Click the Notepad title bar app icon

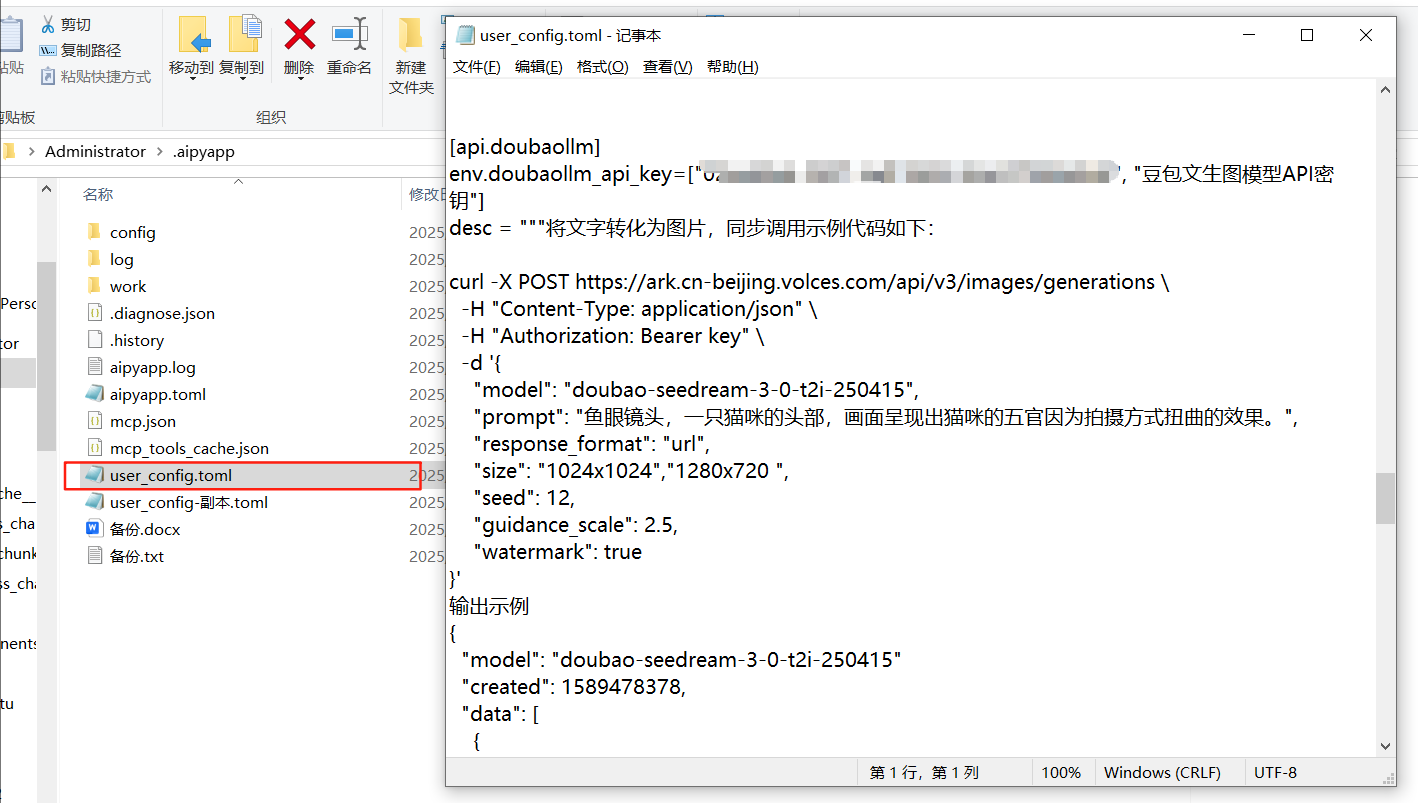tap(465, 35)
